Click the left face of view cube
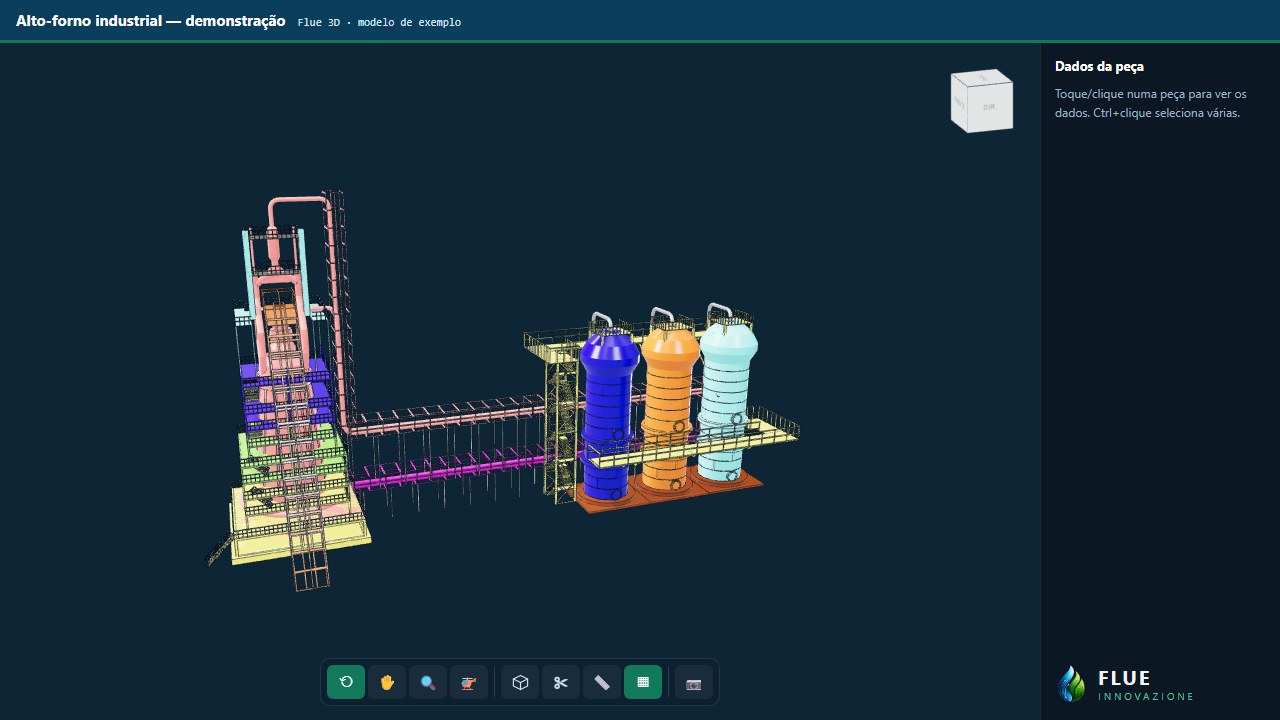The width and height of the screenshot is (1280, 720). click(x=959, y=103)
